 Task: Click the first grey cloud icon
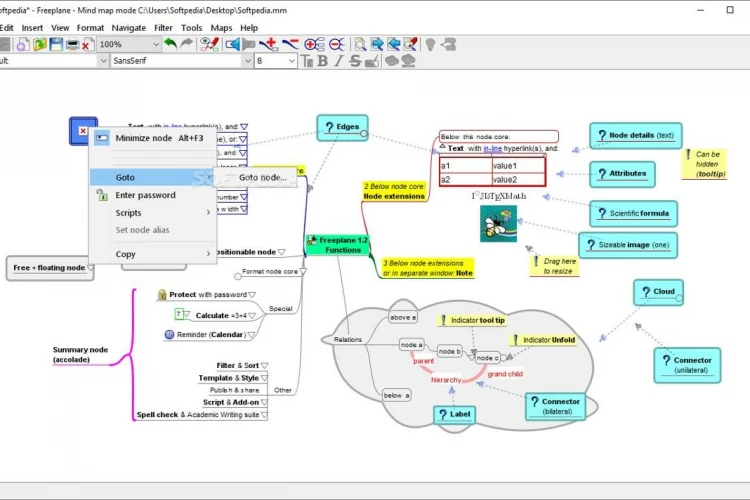[392, 61]
